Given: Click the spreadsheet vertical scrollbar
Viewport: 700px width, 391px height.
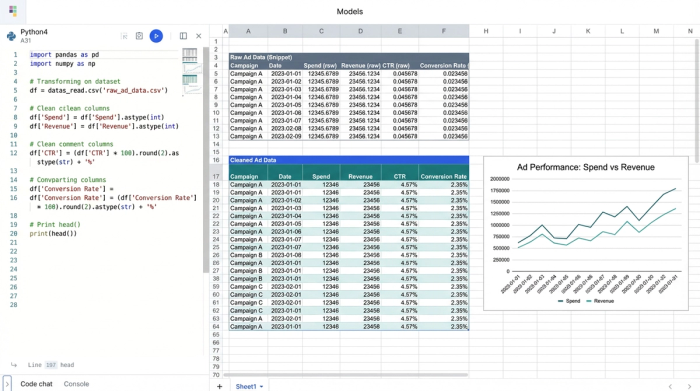Looking at the screenshot, I should pyautogui.click(x=697, y=100).
